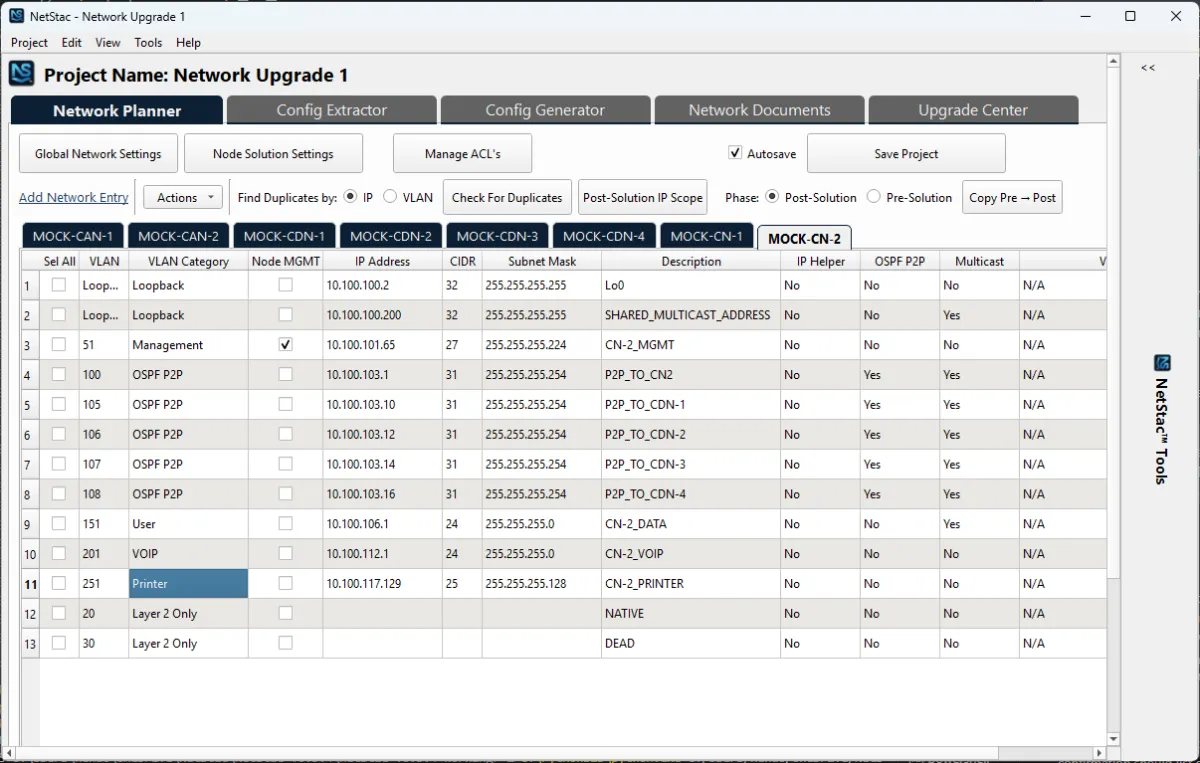Toggle the Autosave checkbox
This screenshot has width=1200, height=763.
pyautogui.click(x=736, y=154)
